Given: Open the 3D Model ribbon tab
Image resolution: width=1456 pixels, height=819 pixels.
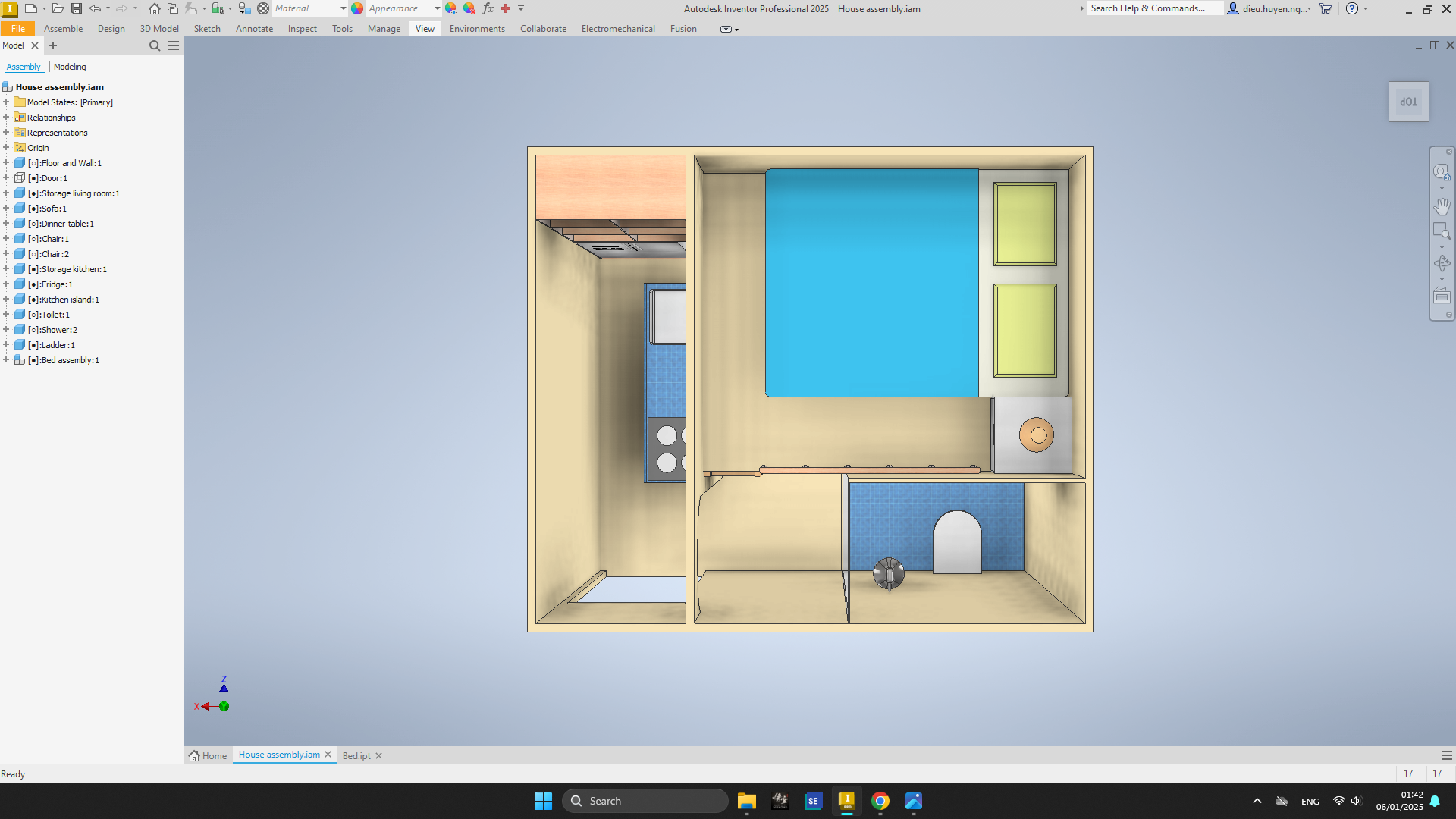Looking at the screenshot, I should [159, 29].
